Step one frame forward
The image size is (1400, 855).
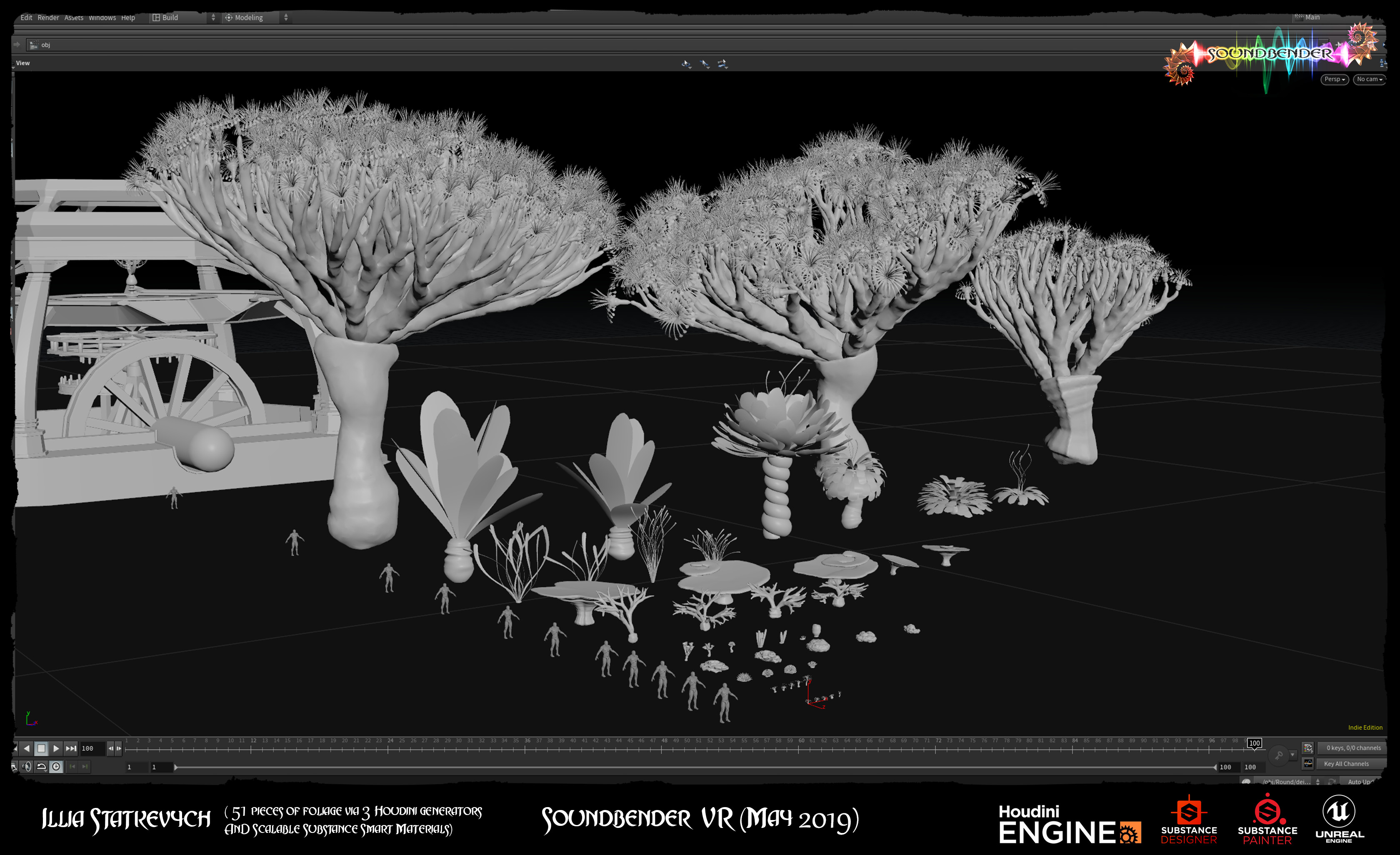tap(119, 748)
